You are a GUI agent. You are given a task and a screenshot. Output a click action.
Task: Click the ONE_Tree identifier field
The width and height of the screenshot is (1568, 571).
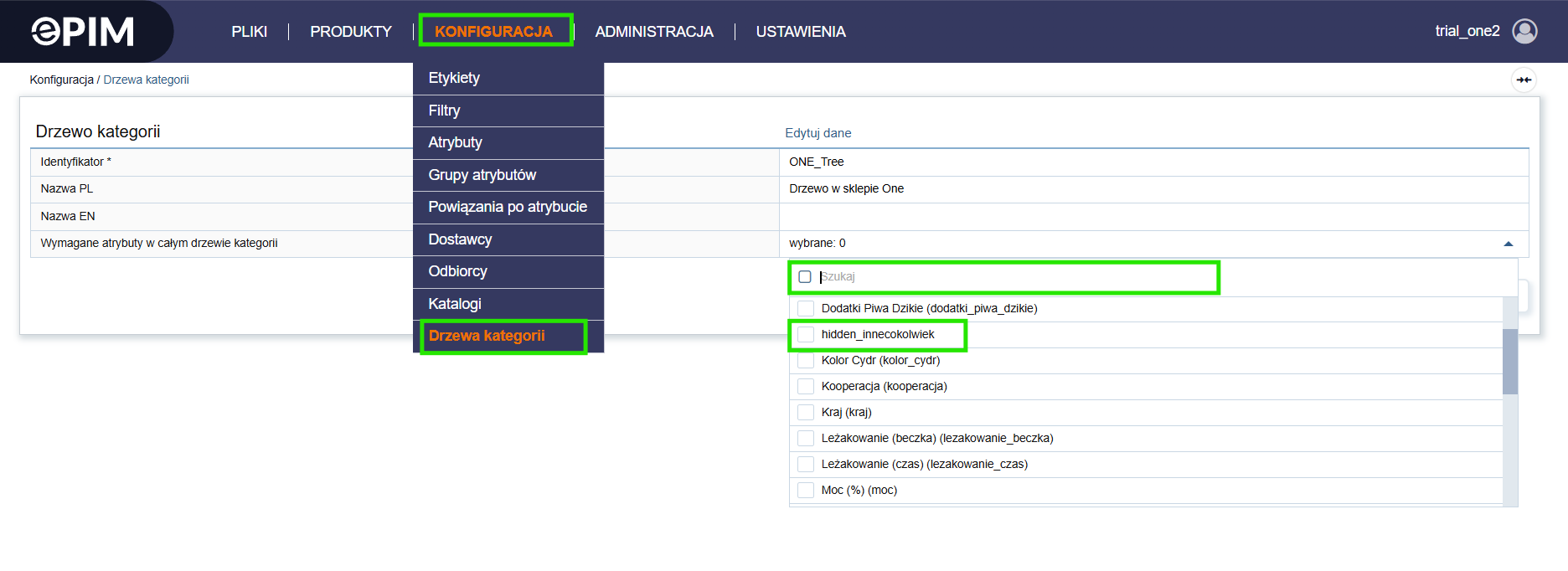point(1153,162)
